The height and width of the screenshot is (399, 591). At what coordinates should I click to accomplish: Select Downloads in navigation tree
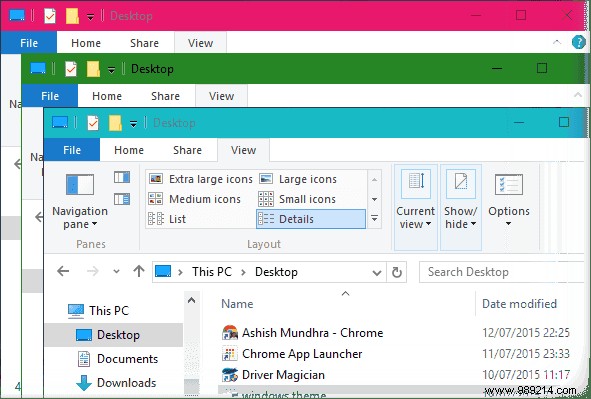116,383
